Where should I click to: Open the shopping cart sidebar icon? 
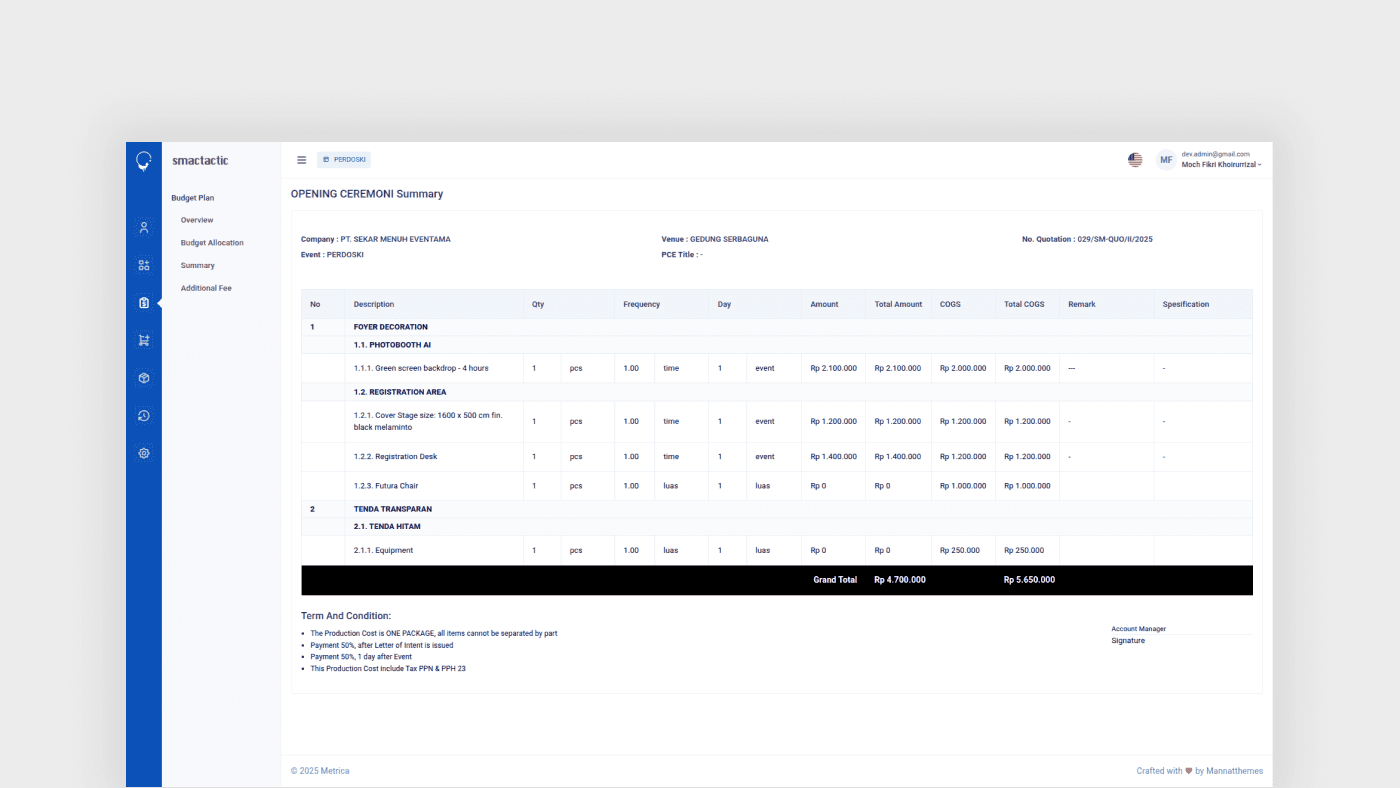[x=144, y=341]
